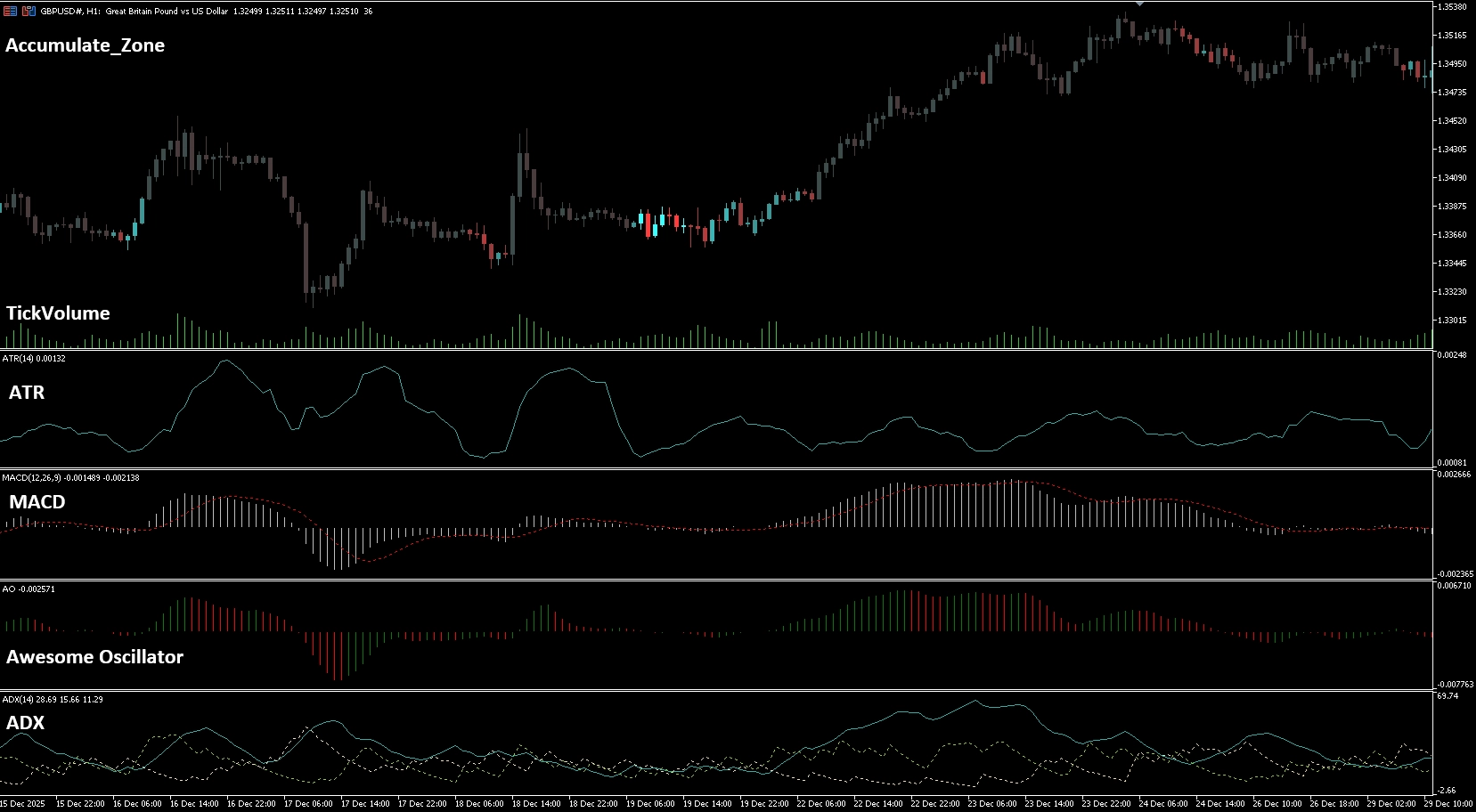This screenshot has height=812, width=1476.
Task: Click the ATR scale minimum 0.00081
Action: tap(1452, 463)
